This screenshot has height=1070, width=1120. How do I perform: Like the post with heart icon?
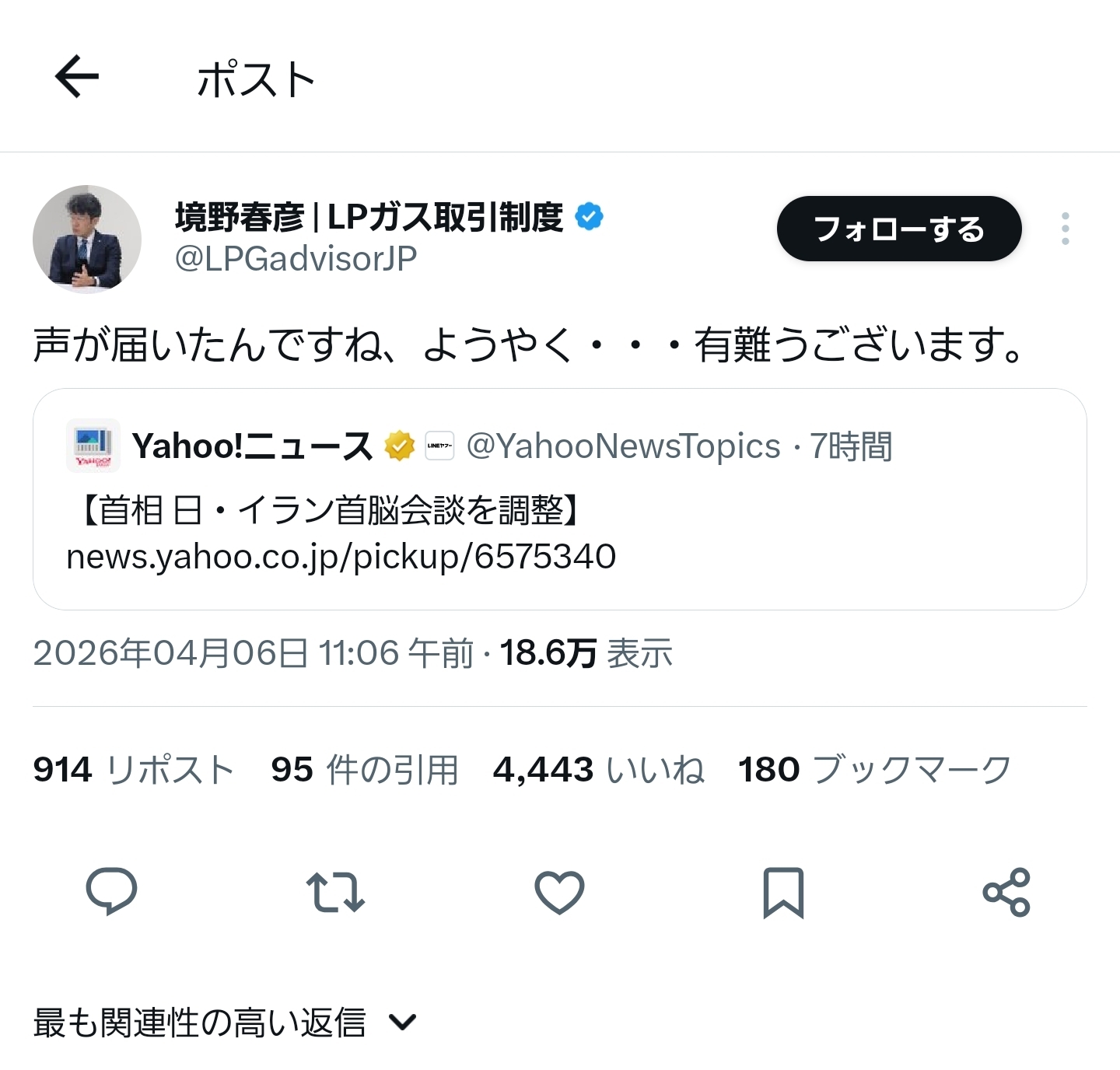tap(559, 891)
